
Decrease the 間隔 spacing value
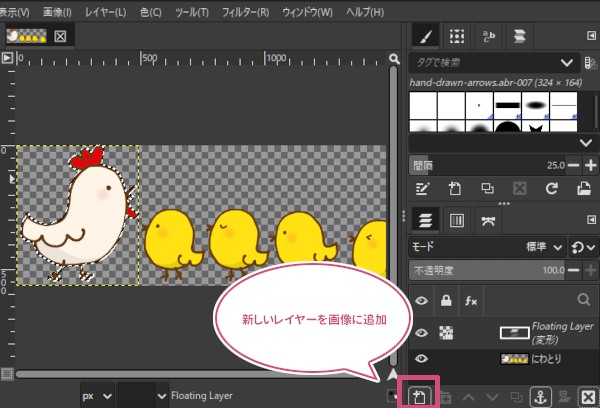(573, 165)
